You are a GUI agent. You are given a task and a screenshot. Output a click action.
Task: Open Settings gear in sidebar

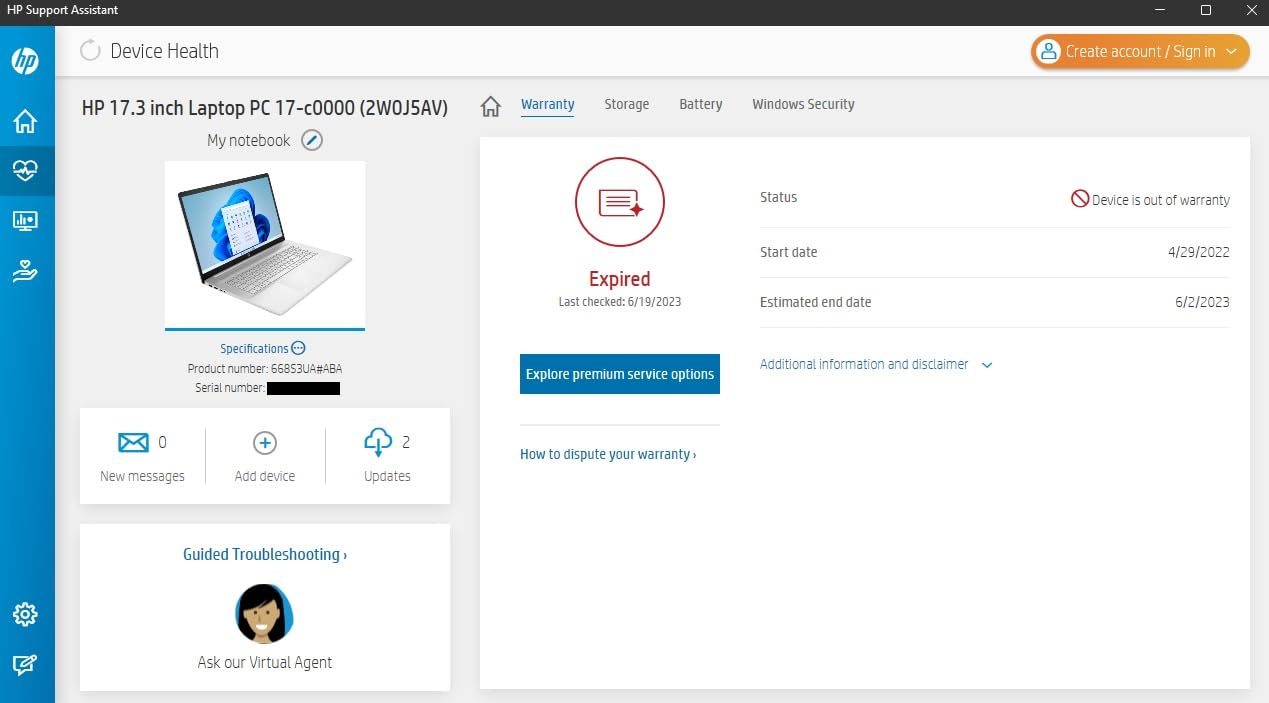[25, 614]
